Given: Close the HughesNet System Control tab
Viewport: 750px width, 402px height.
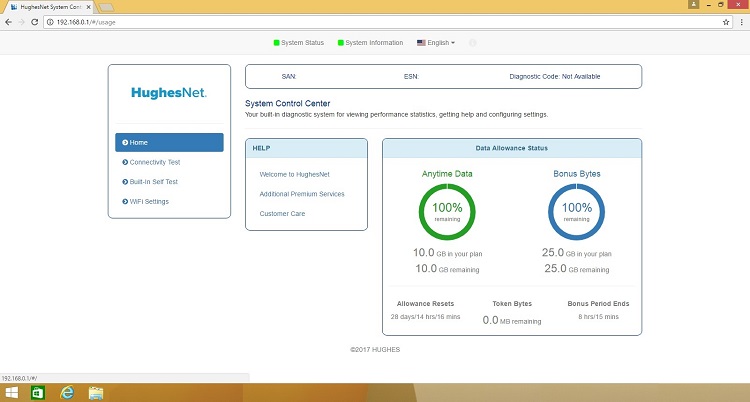Looking at the screenshot, I should click(x=88, y=7).
